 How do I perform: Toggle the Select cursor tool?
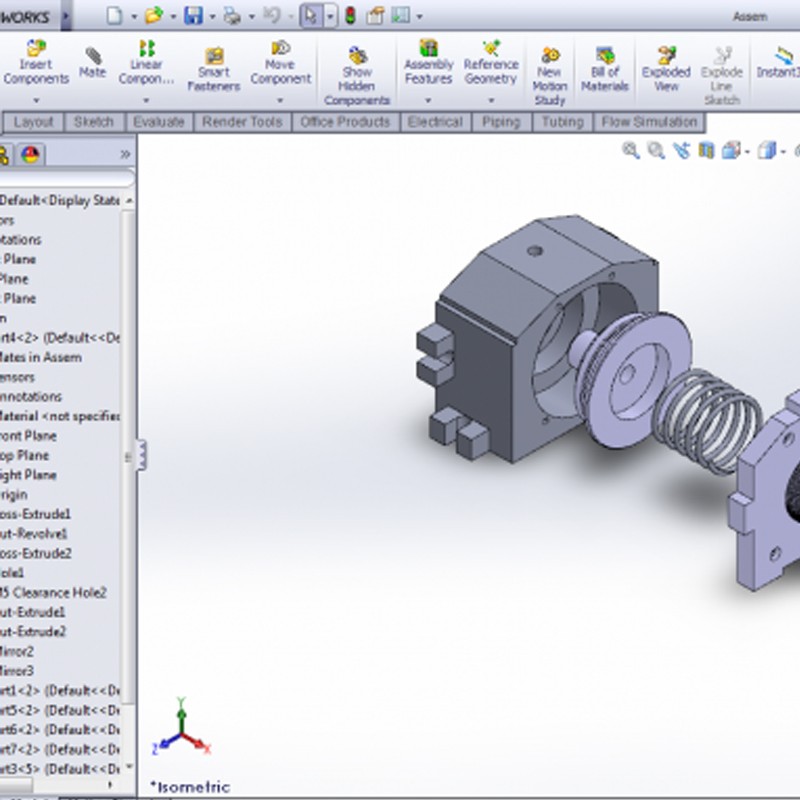(310, 15)
